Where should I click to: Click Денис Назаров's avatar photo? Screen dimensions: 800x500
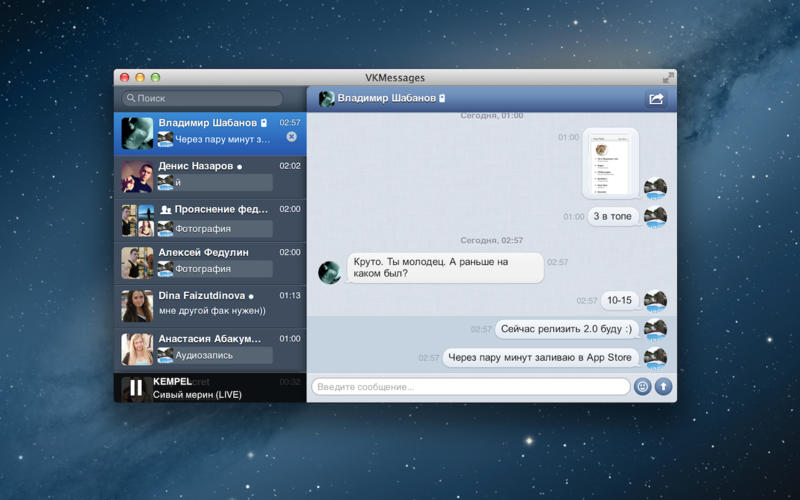[x=137, y=177]
